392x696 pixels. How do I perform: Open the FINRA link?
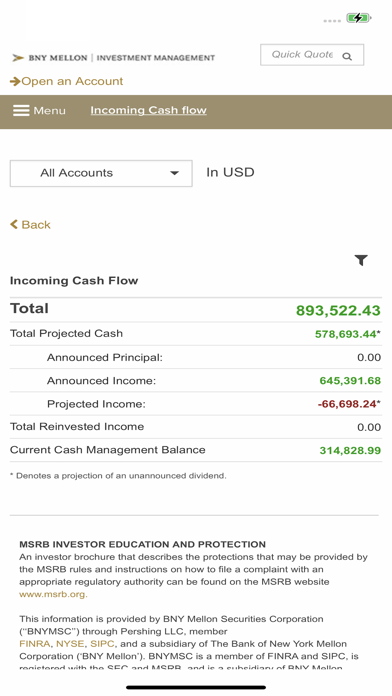point(35,644)
